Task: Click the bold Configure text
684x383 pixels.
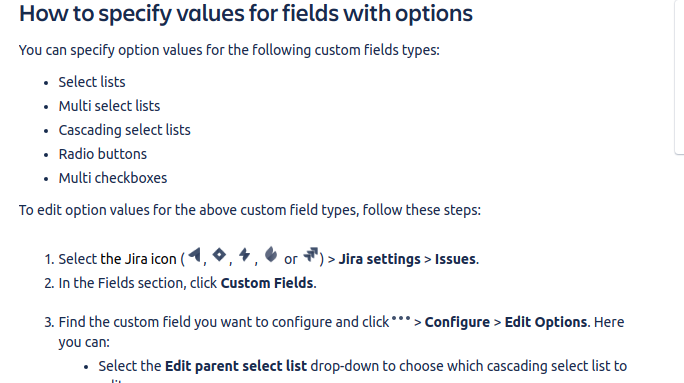Action: coord(457,322)
